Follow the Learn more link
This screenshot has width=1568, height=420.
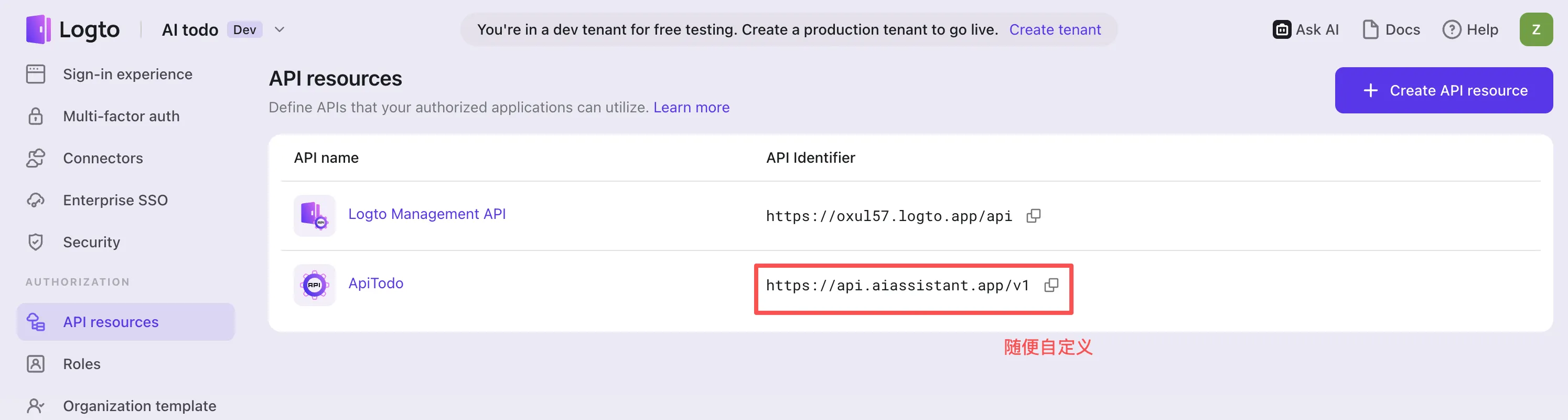[x=691, y=107]
